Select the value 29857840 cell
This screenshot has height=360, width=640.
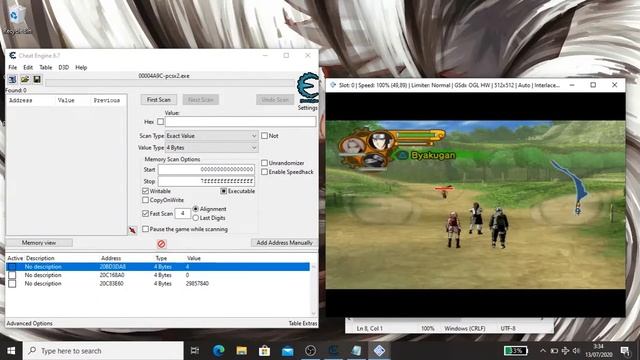pyautogui.click(x=197, y=284)
